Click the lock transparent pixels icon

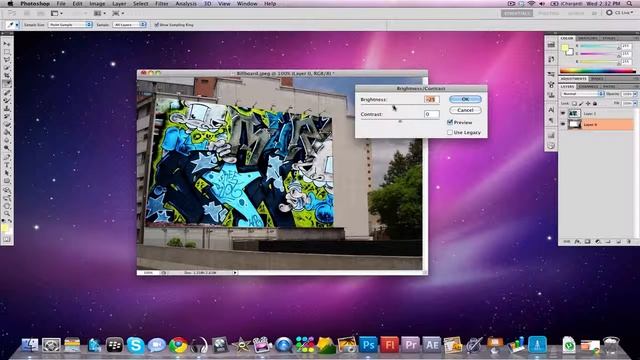[x=574, y=104]
